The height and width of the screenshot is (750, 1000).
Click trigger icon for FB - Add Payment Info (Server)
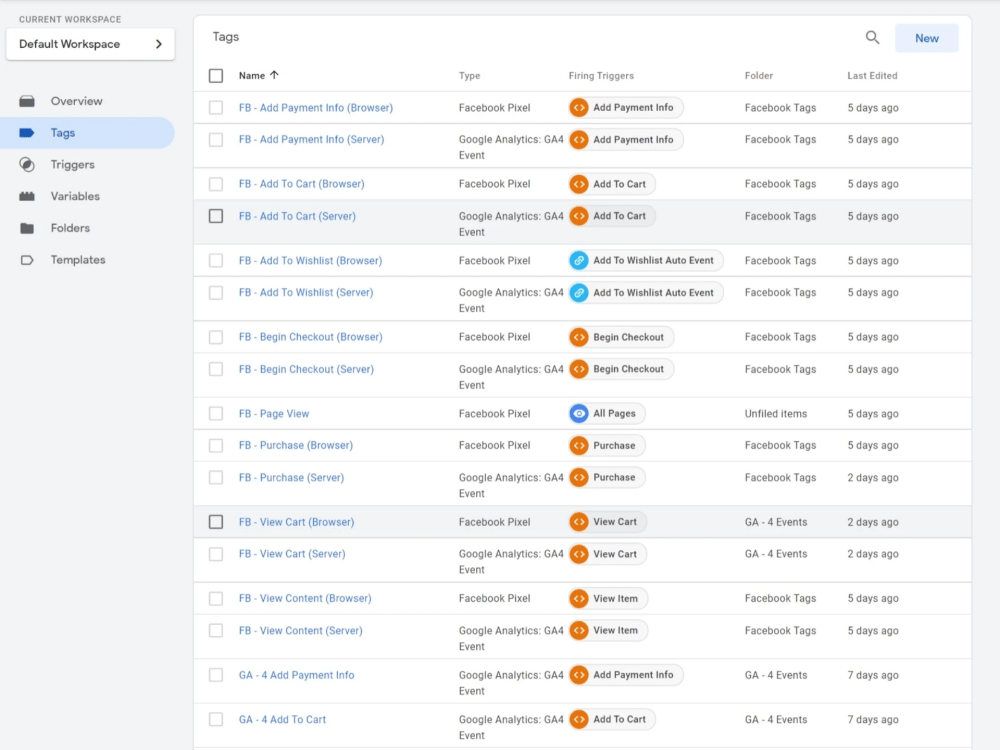coord(579,140)
